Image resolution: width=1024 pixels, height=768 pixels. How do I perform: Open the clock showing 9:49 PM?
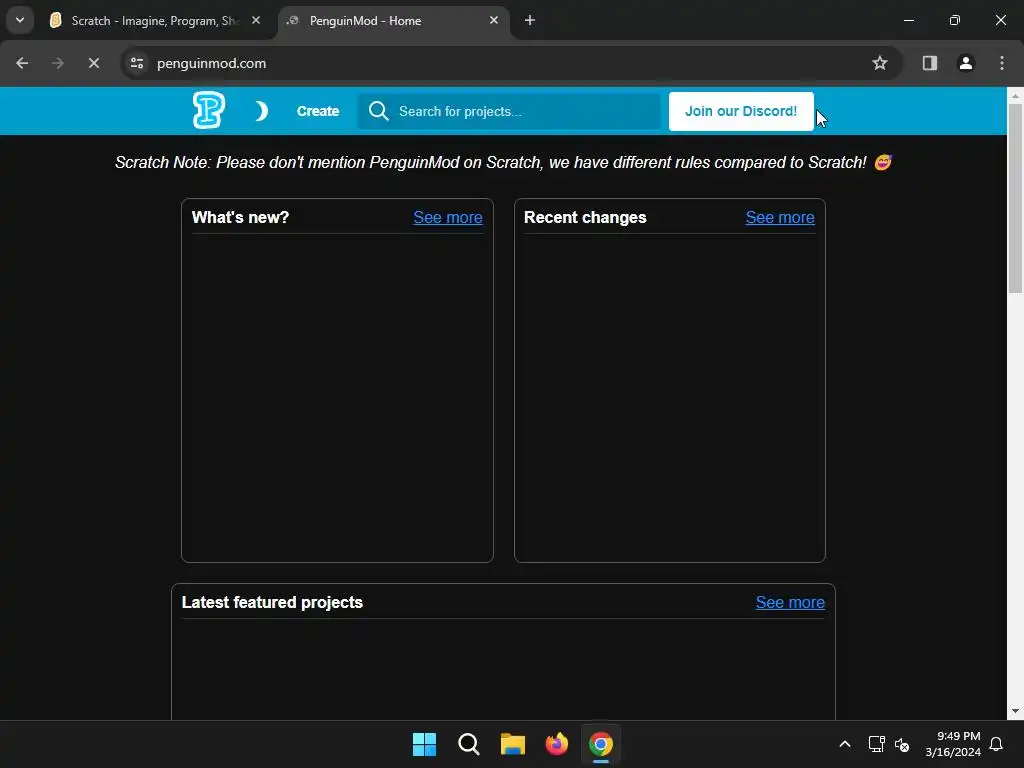pyautogui.click(x=953, y=744)
